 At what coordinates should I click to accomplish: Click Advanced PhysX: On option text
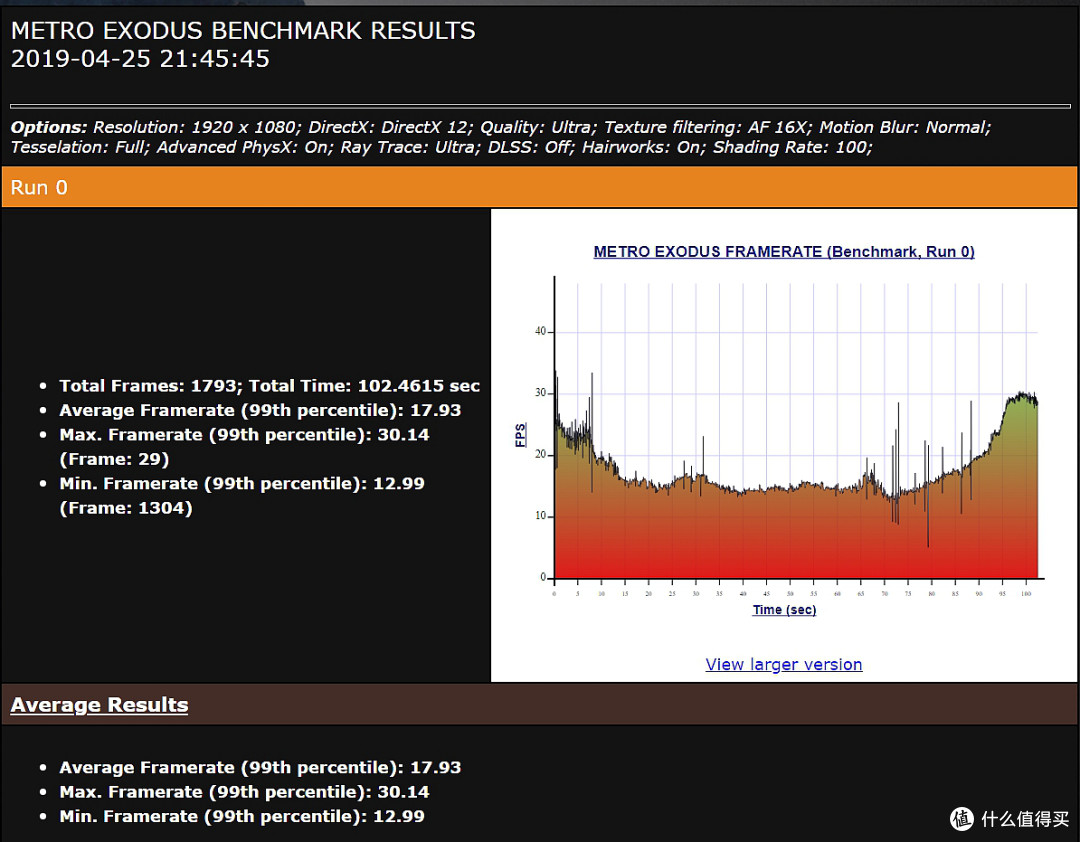[x=245, y=147]
